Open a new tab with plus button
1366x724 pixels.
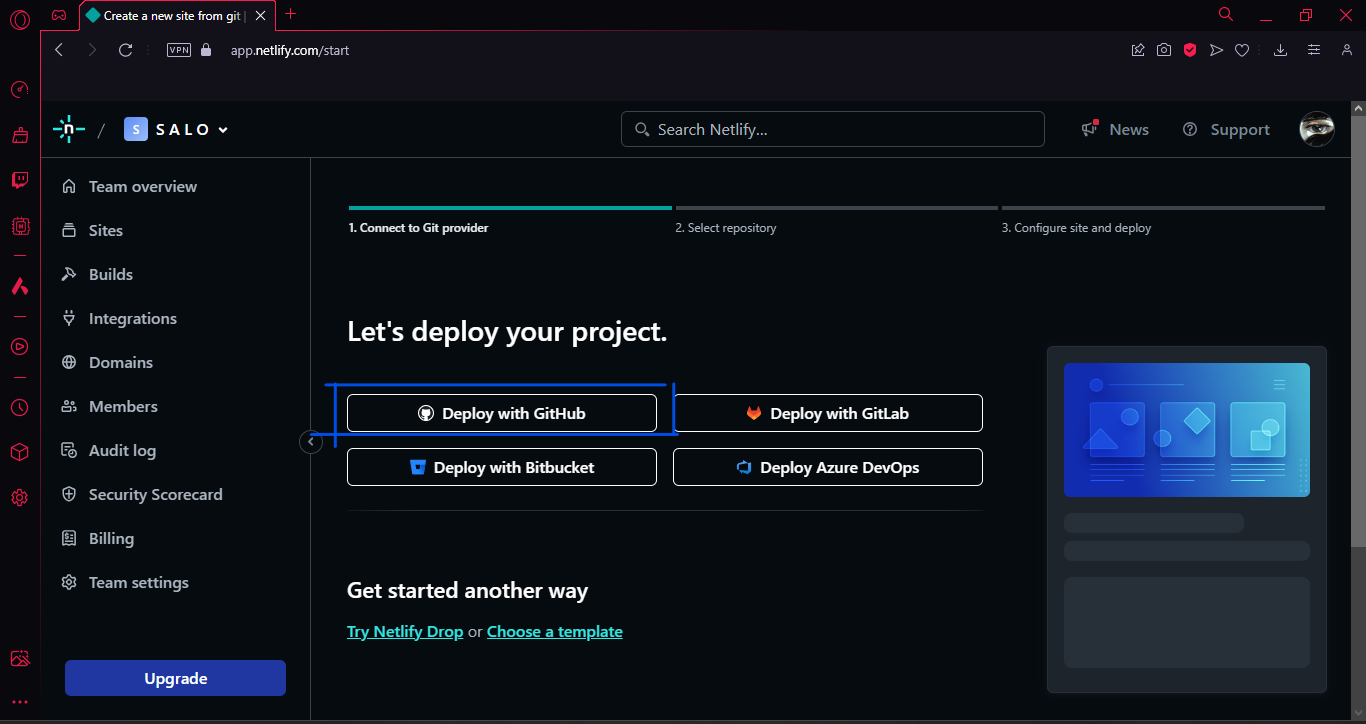[x=291, y=14]
